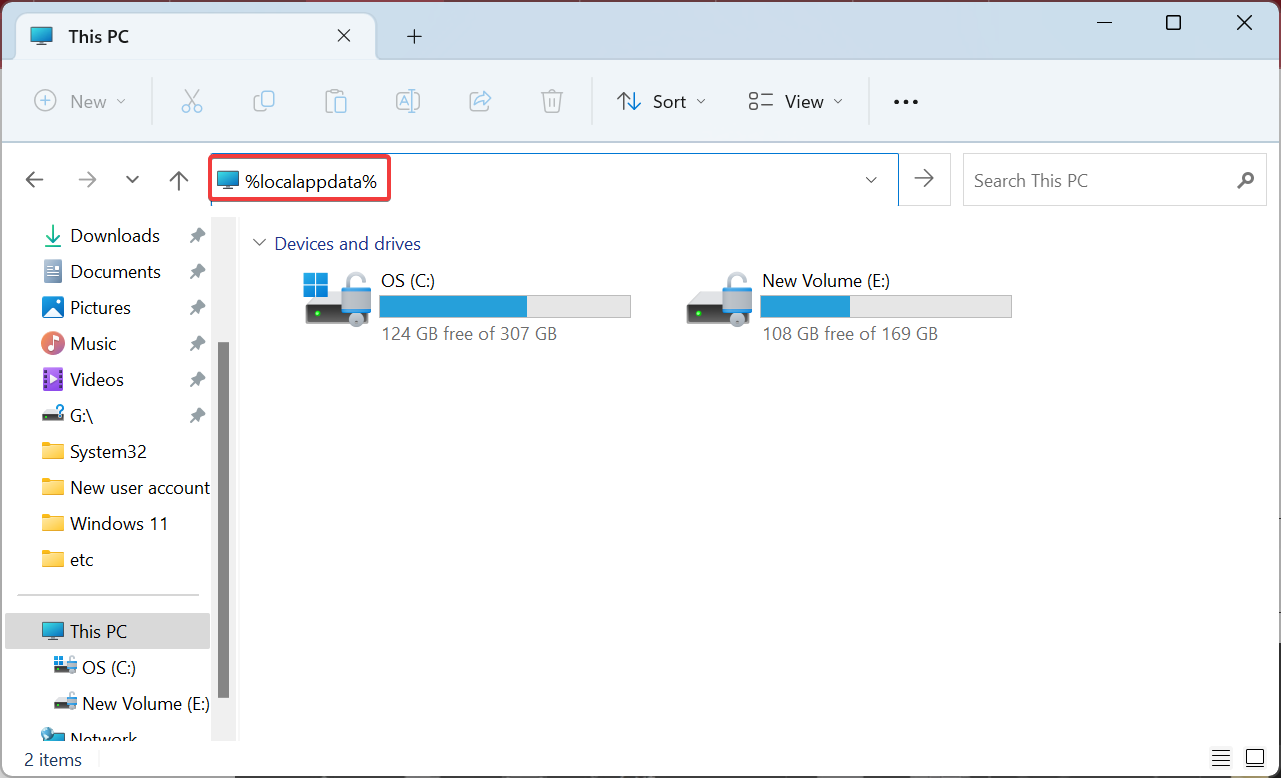This screenshot has width=1281, height=778.
Task: Open the Sort options dropdown
Action: [x=661, y=101]
